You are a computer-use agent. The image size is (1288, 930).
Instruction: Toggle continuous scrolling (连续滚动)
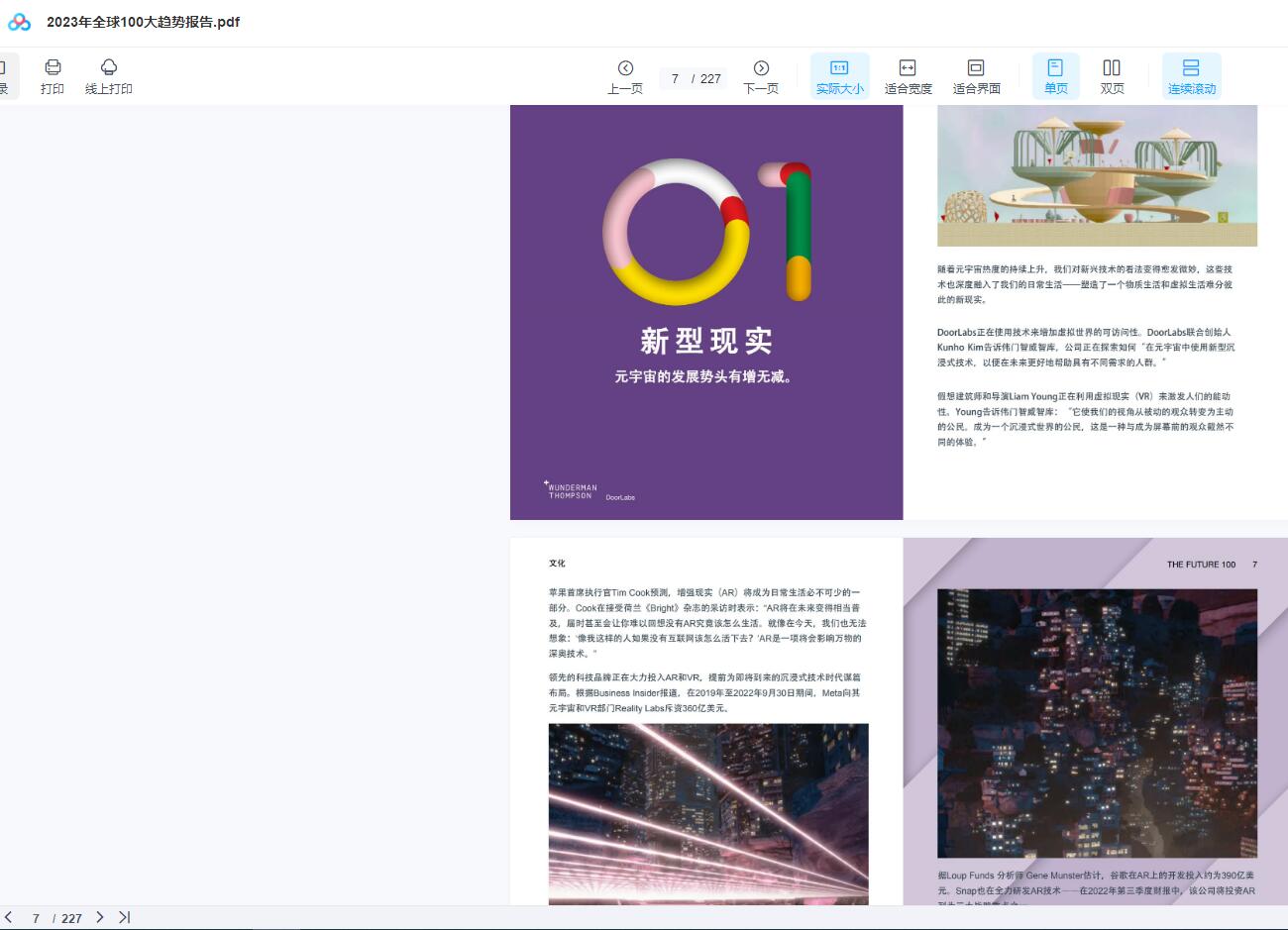1191,76
